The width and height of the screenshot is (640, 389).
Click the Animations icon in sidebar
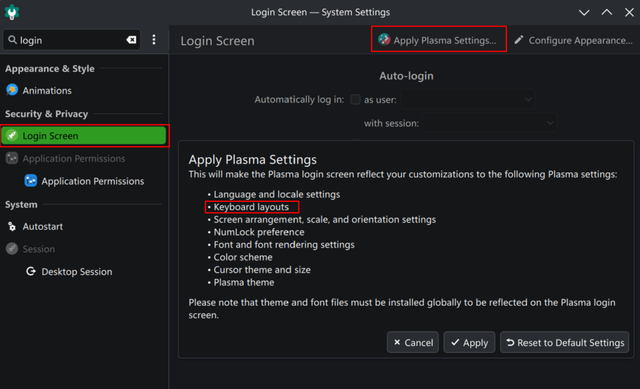tap(12, 90)
